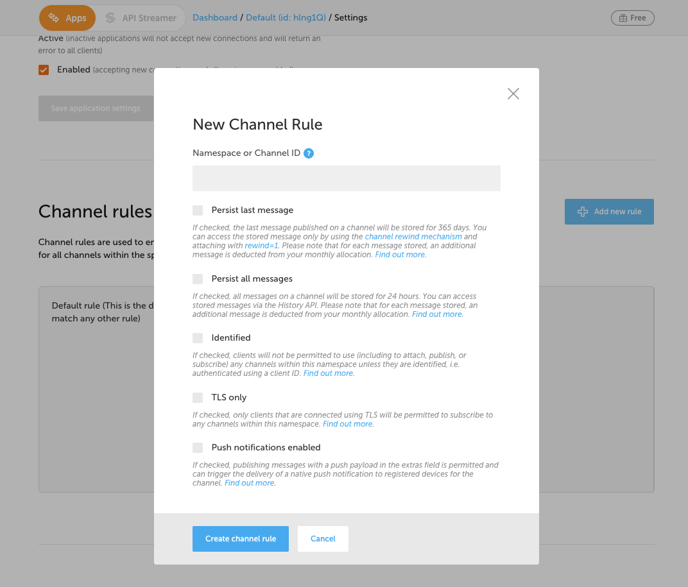Find out more about Persist all messages
The image size is (688, 587).
pyautogui.click(x=437, y=314)
